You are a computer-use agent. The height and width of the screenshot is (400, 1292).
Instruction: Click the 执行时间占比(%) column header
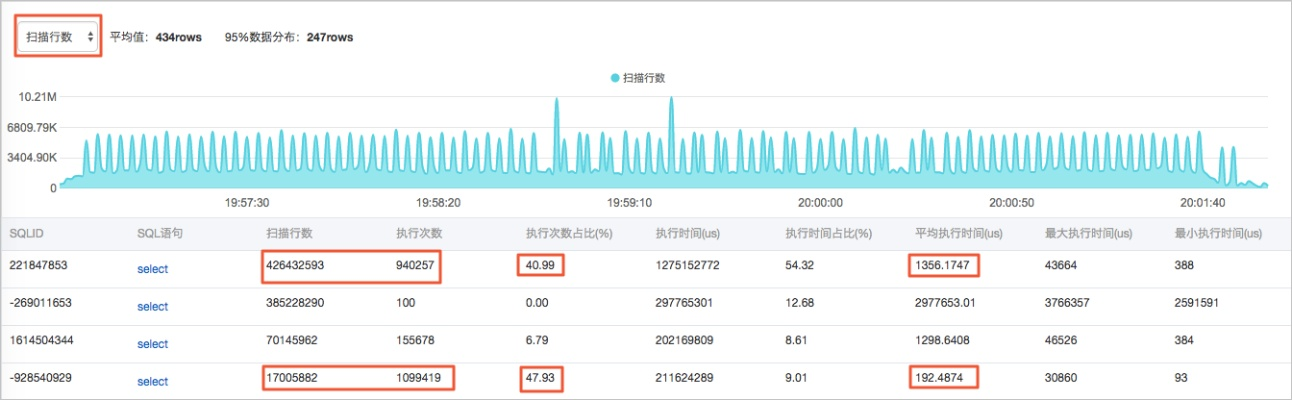pos(829,233)
